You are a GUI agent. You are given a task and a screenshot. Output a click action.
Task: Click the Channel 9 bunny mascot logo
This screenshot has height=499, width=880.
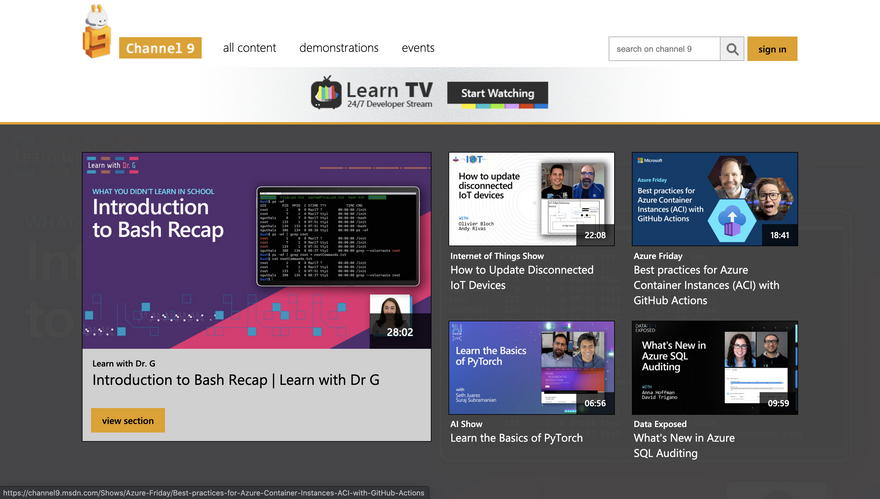click(x=96, y=34)
